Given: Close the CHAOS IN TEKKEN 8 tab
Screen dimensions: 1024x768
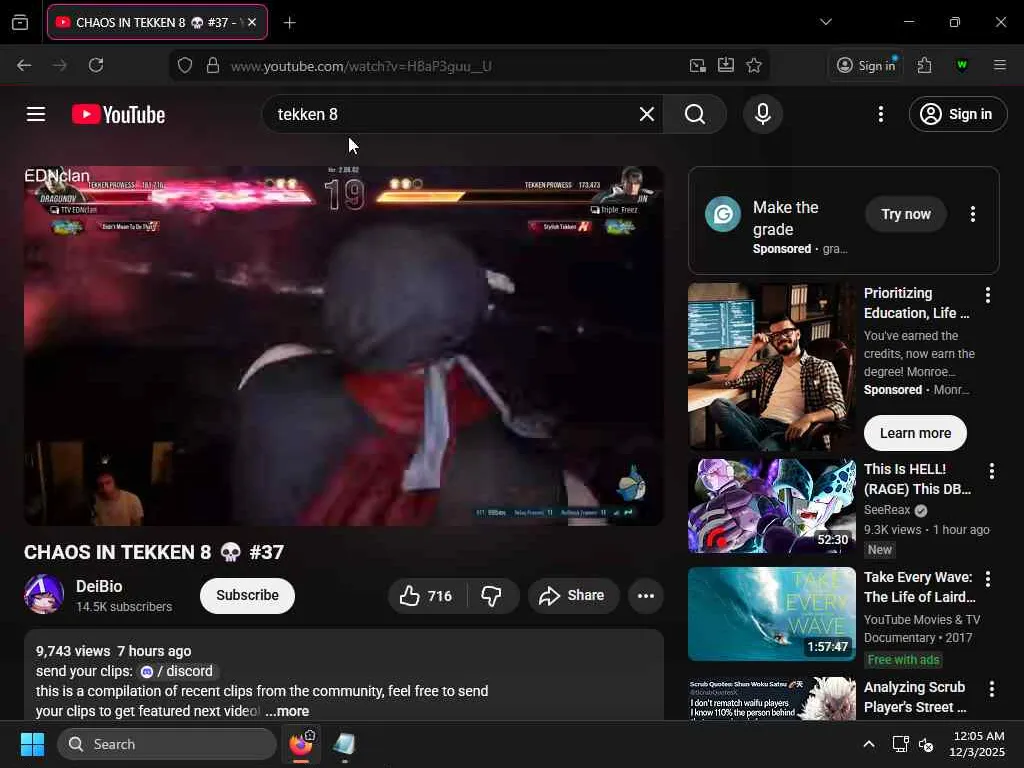Looking at the screenshot, I should 252,22.
